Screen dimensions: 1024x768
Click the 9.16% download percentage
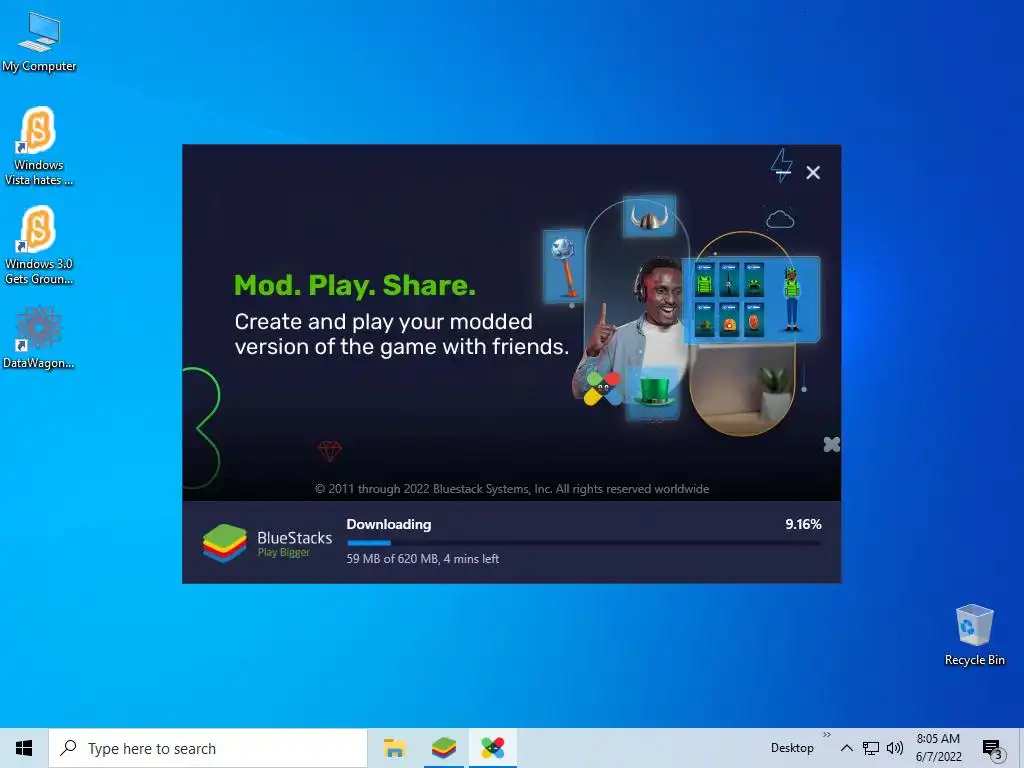[803, 524]
